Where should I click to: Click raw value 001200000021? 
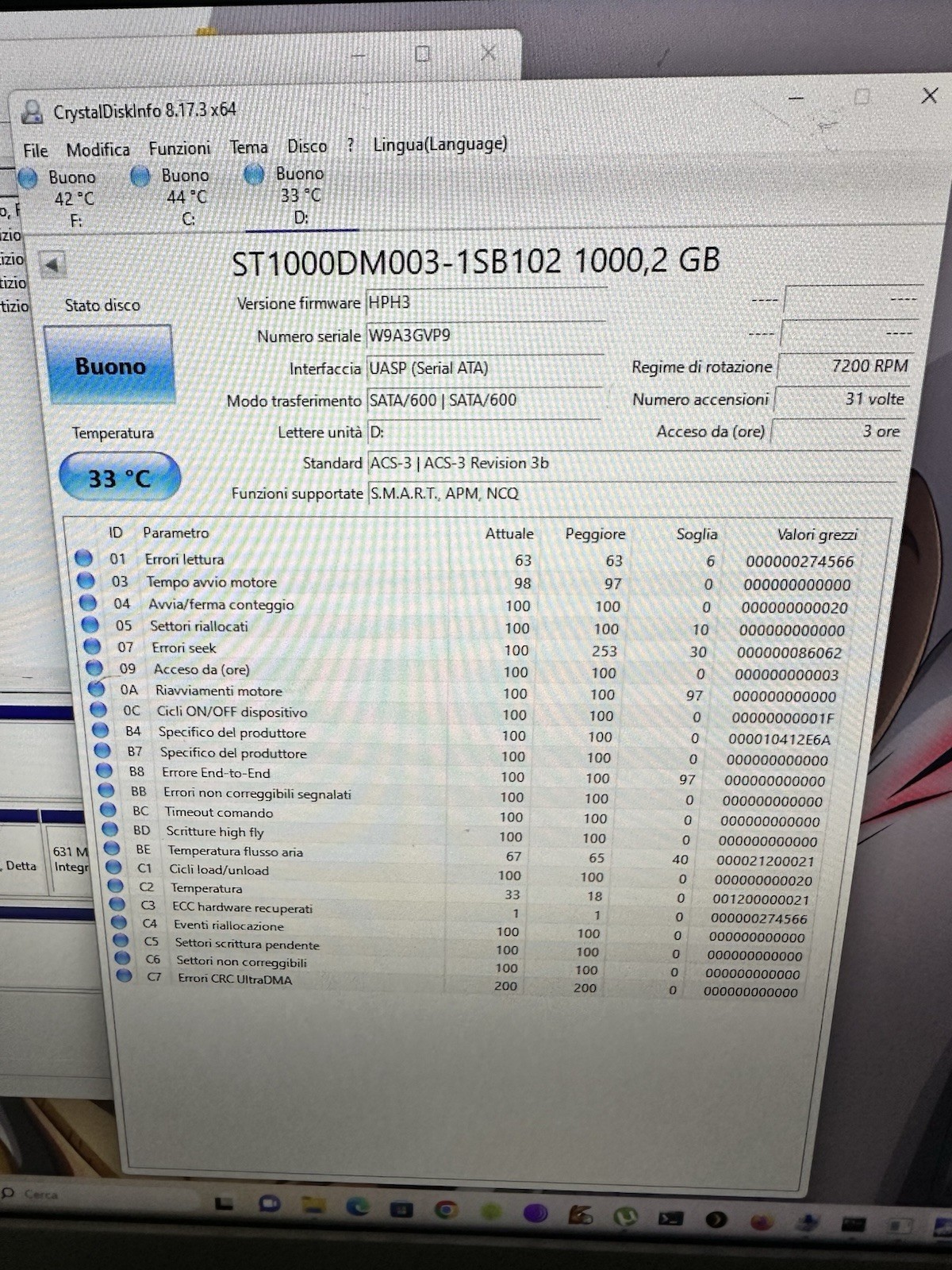point(761,899)
